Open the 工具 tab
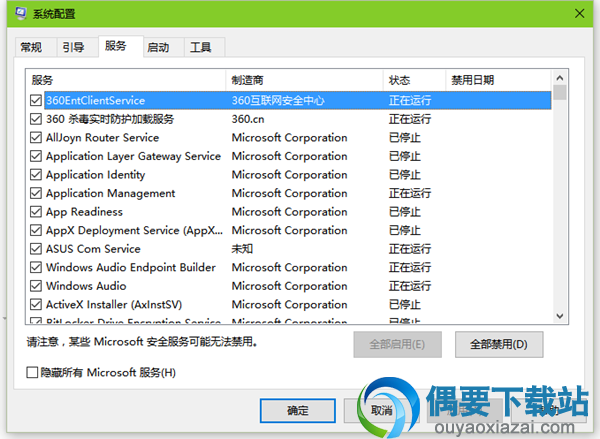Viewport: 600px width, 439px height. tap(204, 47)
